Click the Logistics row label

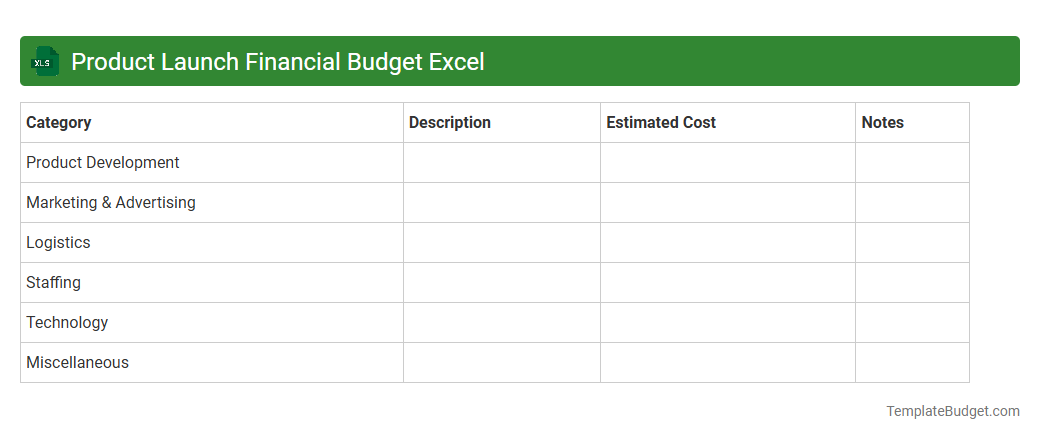58,243
